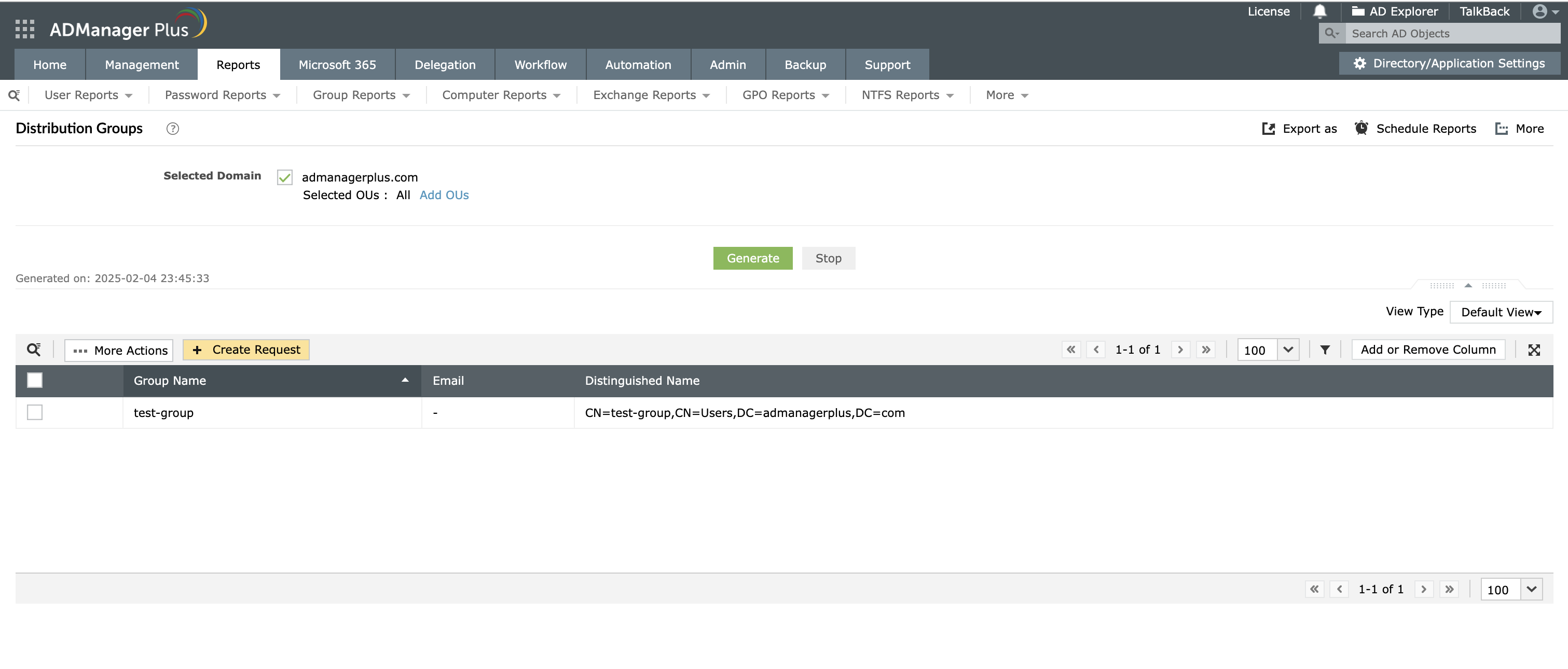Click the Add OUs link
Image resolution: width=1568 pixels, height=669 pixels.
[x=444, y=195]
